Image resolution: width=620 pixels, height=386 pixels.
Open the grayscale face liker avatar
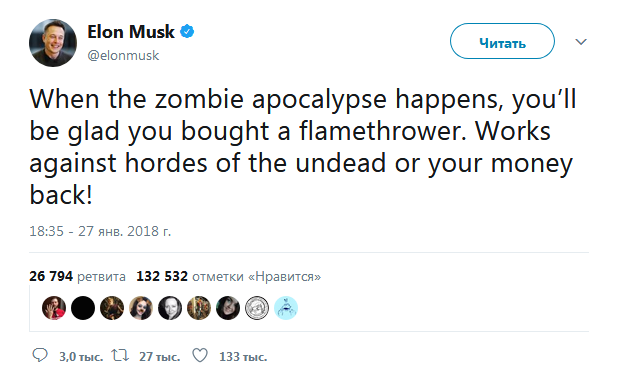(170, 308)
